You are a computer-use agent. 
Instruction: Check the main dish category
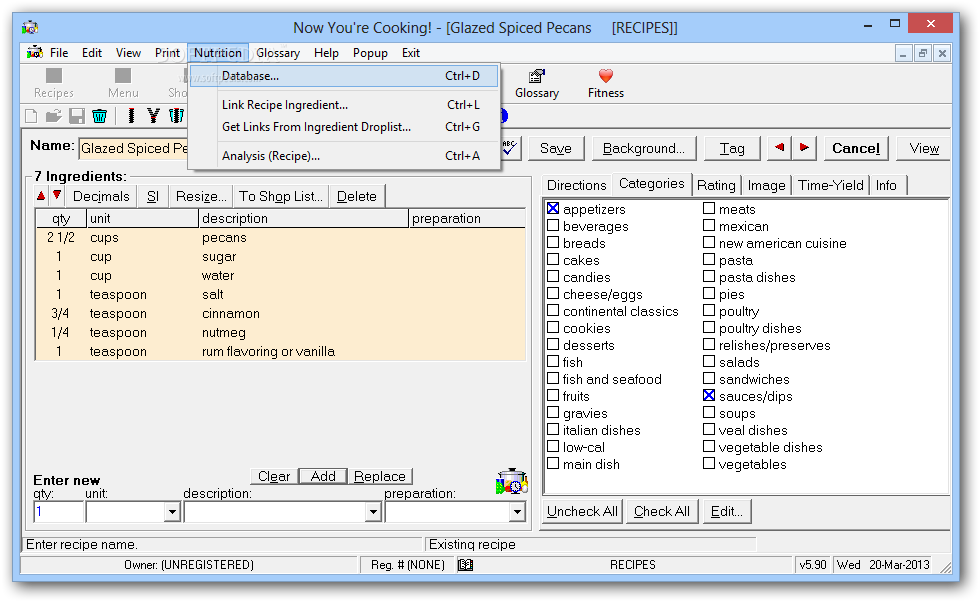tap(553, 463)
